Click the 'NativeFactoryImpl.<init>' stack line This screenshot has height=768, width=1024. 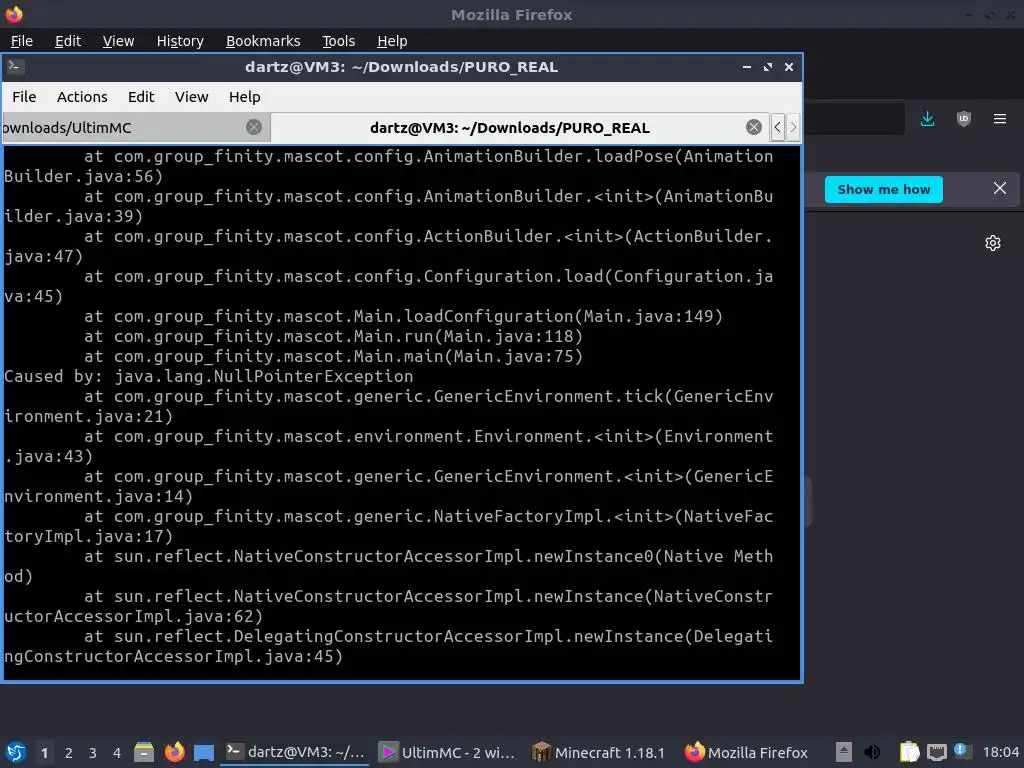389,526
